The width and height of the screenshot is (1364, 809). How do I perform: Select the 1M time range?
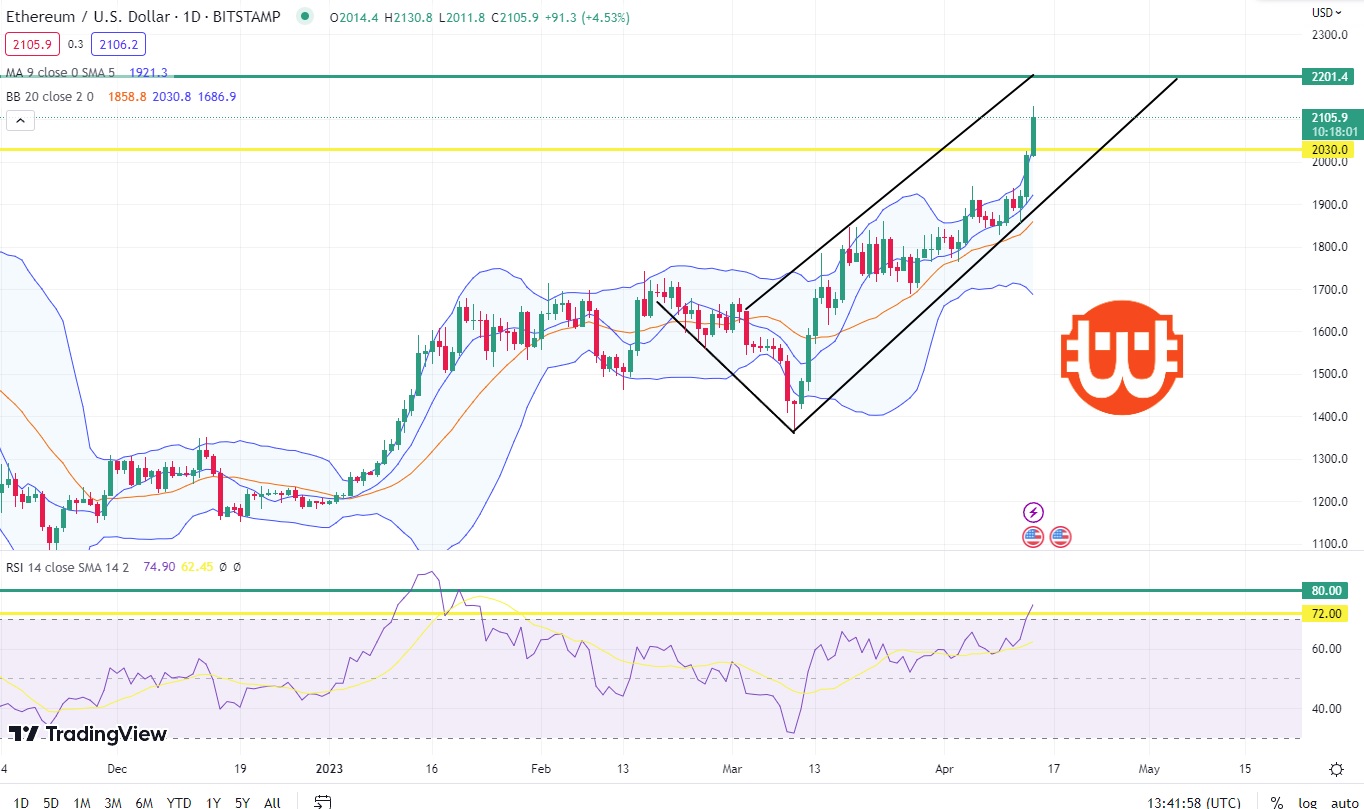83,802
